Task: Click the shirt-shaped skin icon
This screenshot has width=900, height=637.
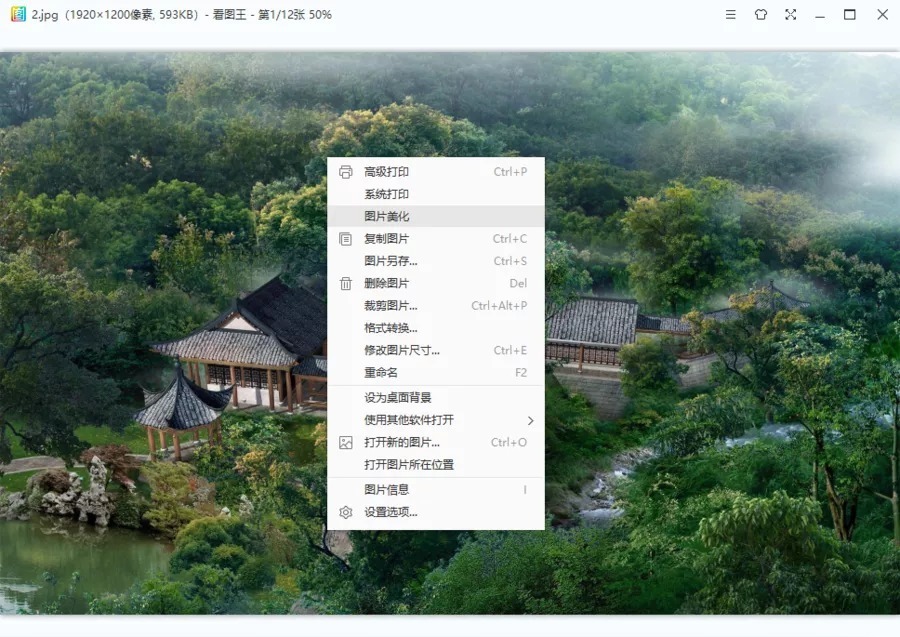Action: tap(761, 15)
